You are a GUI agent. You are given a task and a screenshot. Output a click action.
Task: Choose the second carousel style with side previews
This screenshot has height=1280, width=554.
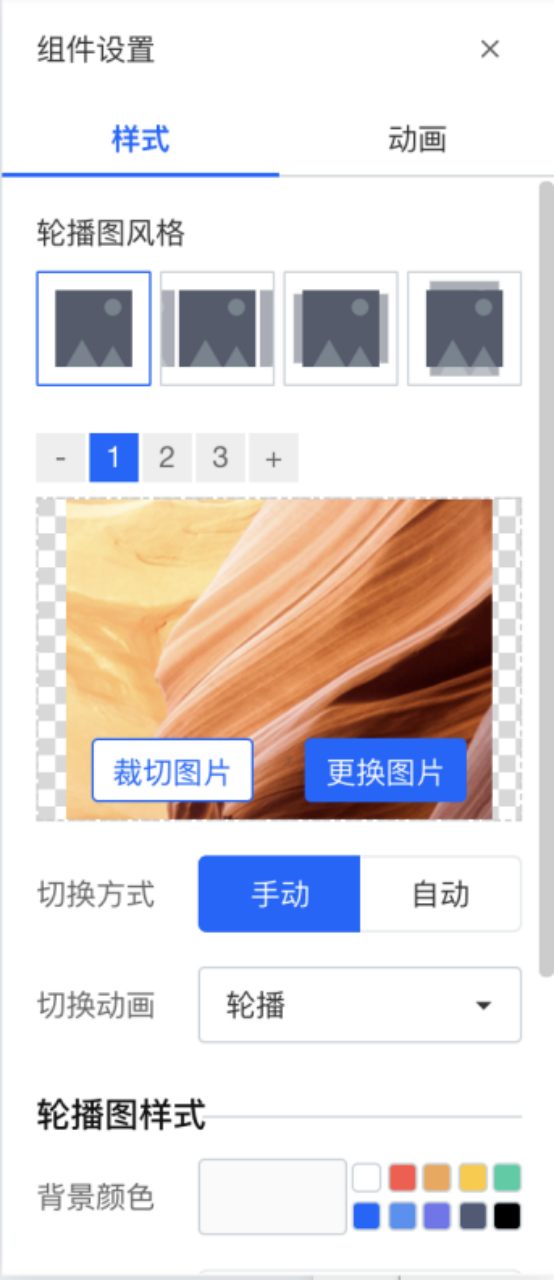217,328
